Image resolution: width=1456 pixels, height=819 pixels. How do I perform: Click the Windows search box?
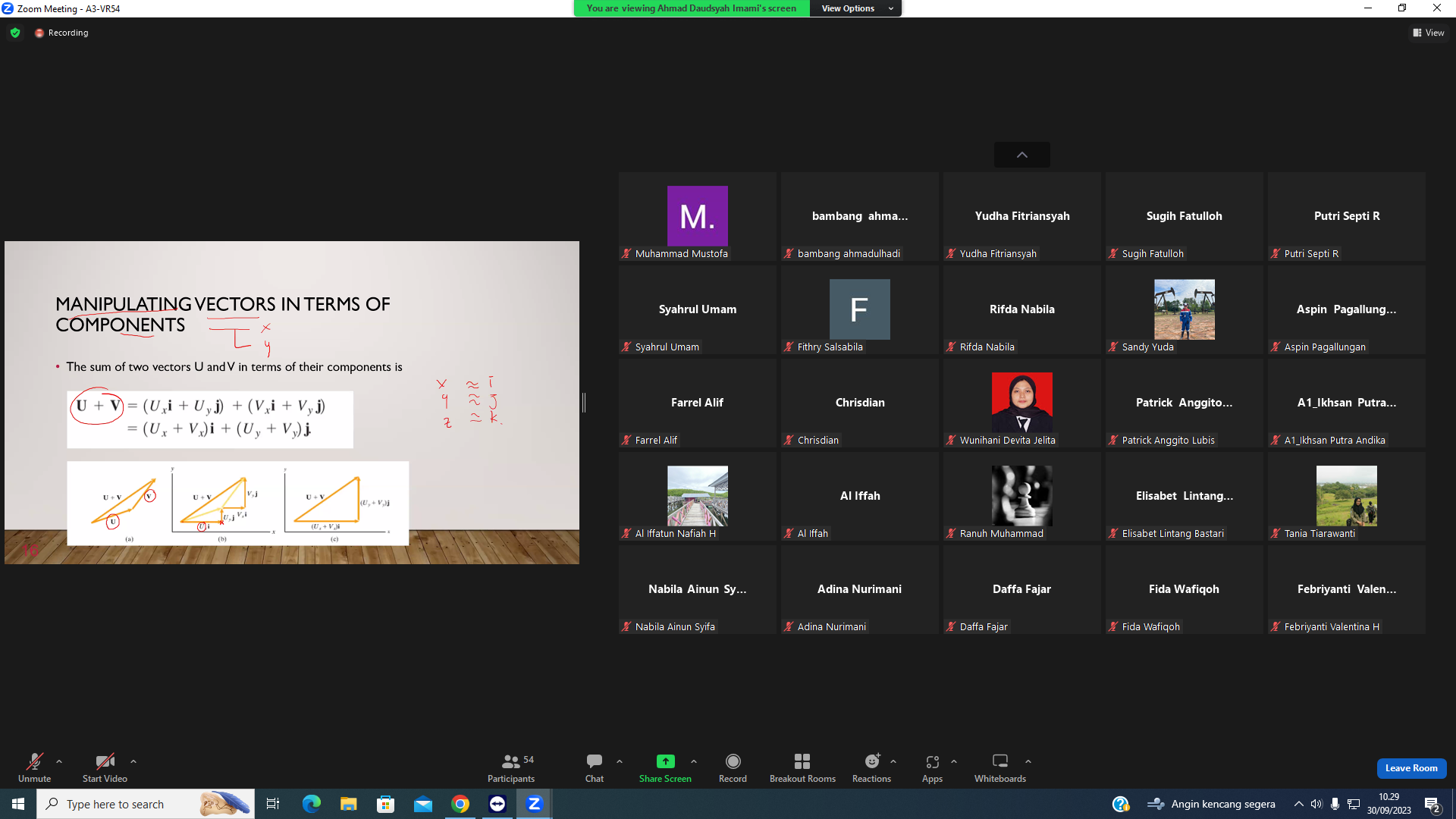pos(146,804)
